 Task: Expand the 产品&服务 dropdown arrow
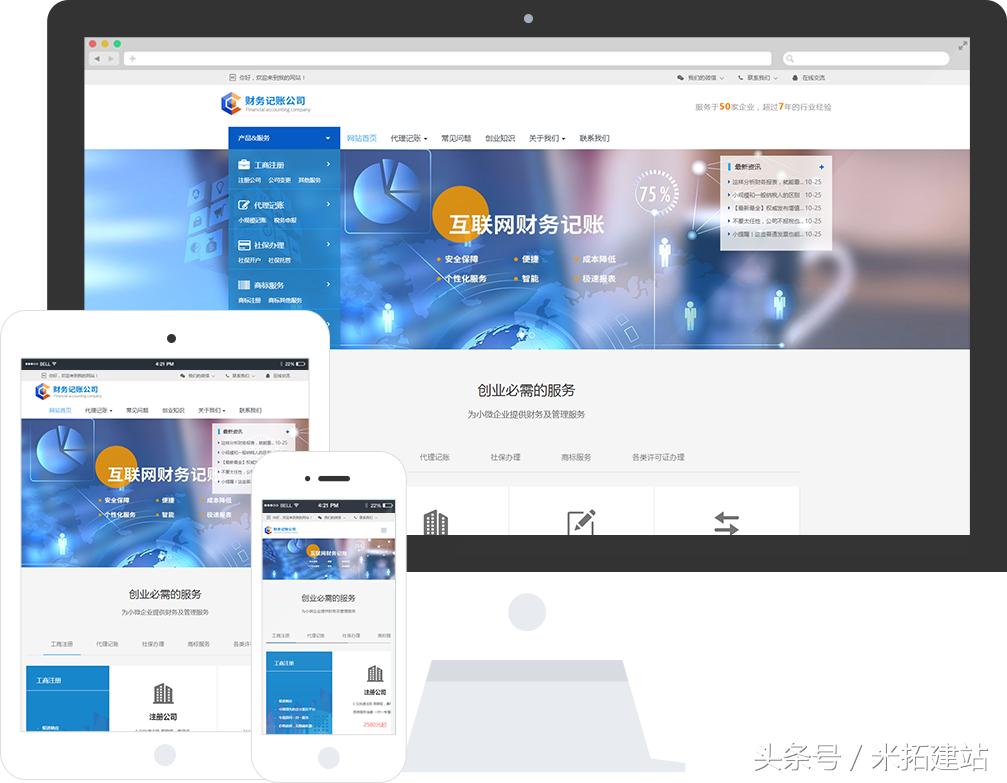(328, 137)
